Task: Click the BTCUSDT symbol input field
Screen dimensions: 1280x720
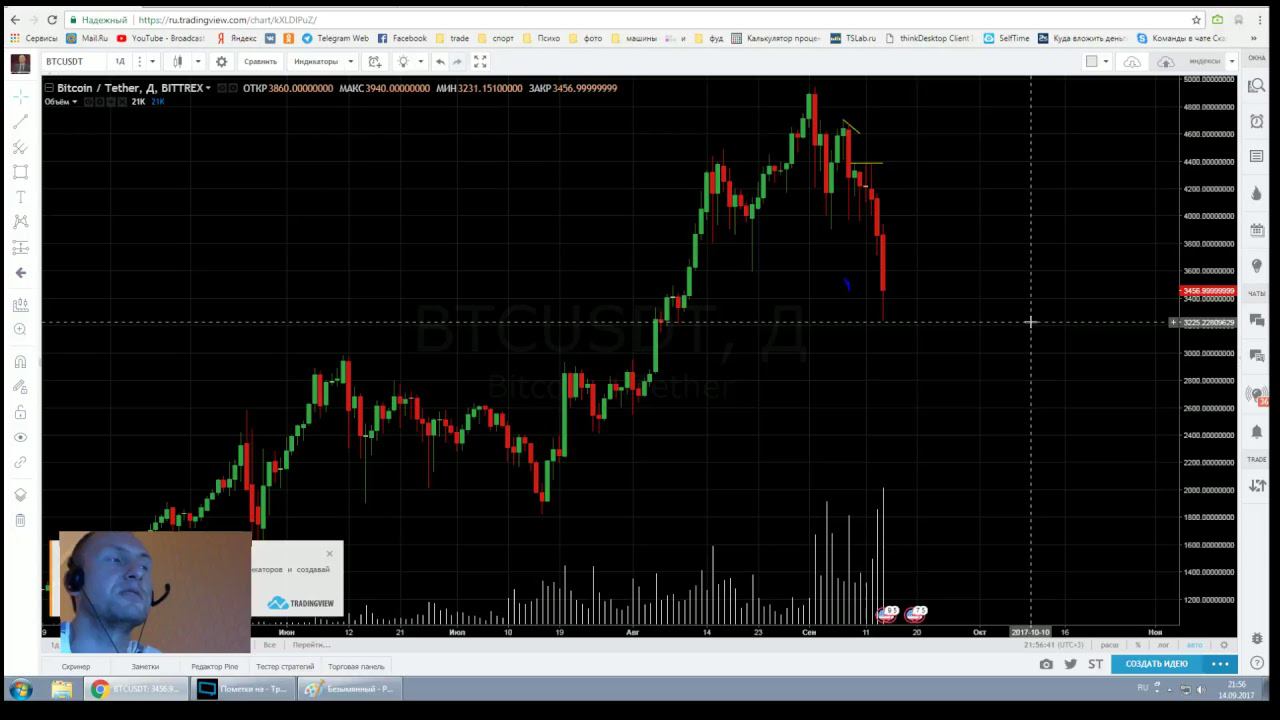Action: pos(73,61)
